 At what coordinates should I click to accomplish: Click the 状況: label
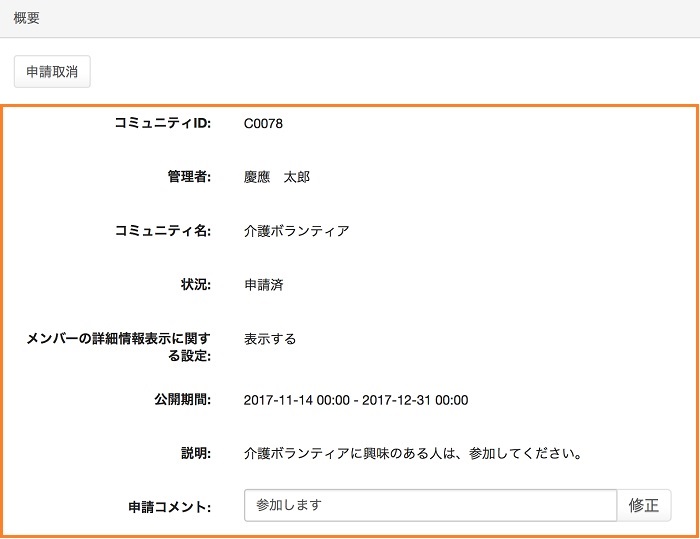point(195,285)
